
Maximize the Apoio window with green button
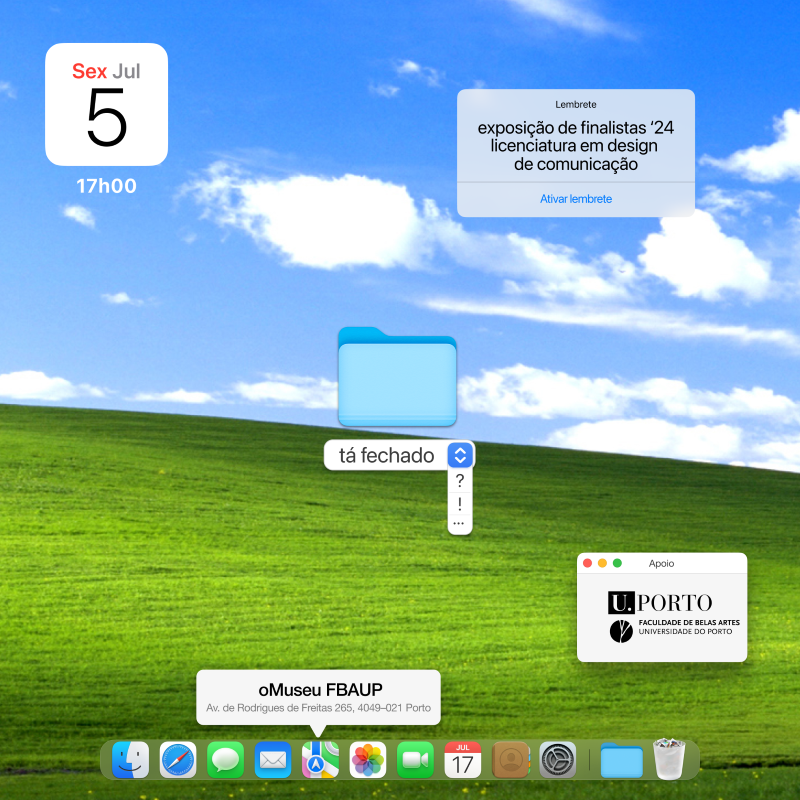[x=617, y=563]
